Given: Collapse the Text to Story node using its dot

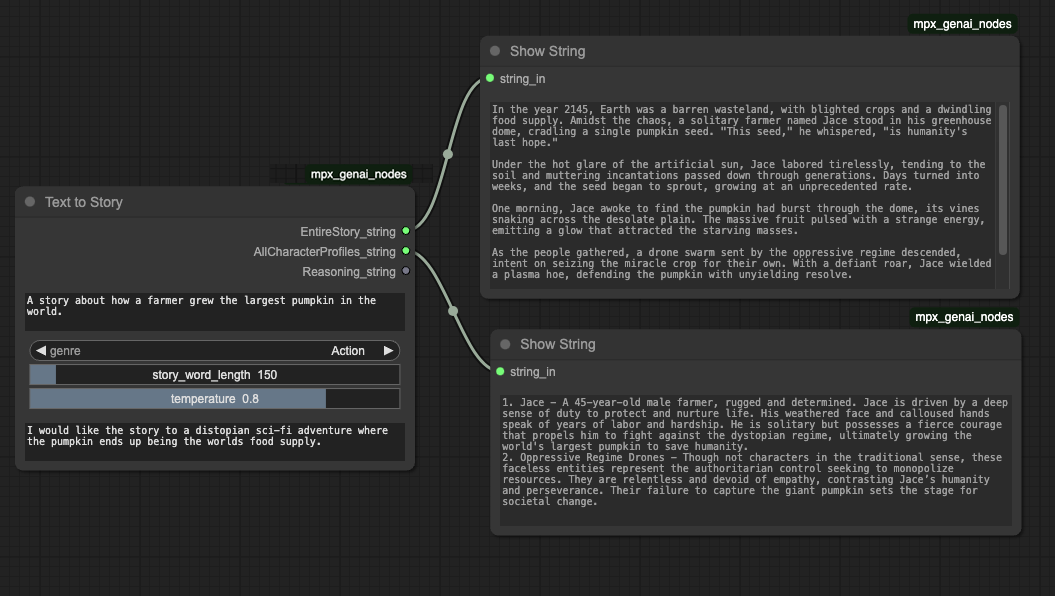Looking at the screenshot, I should tap(30, 202).
